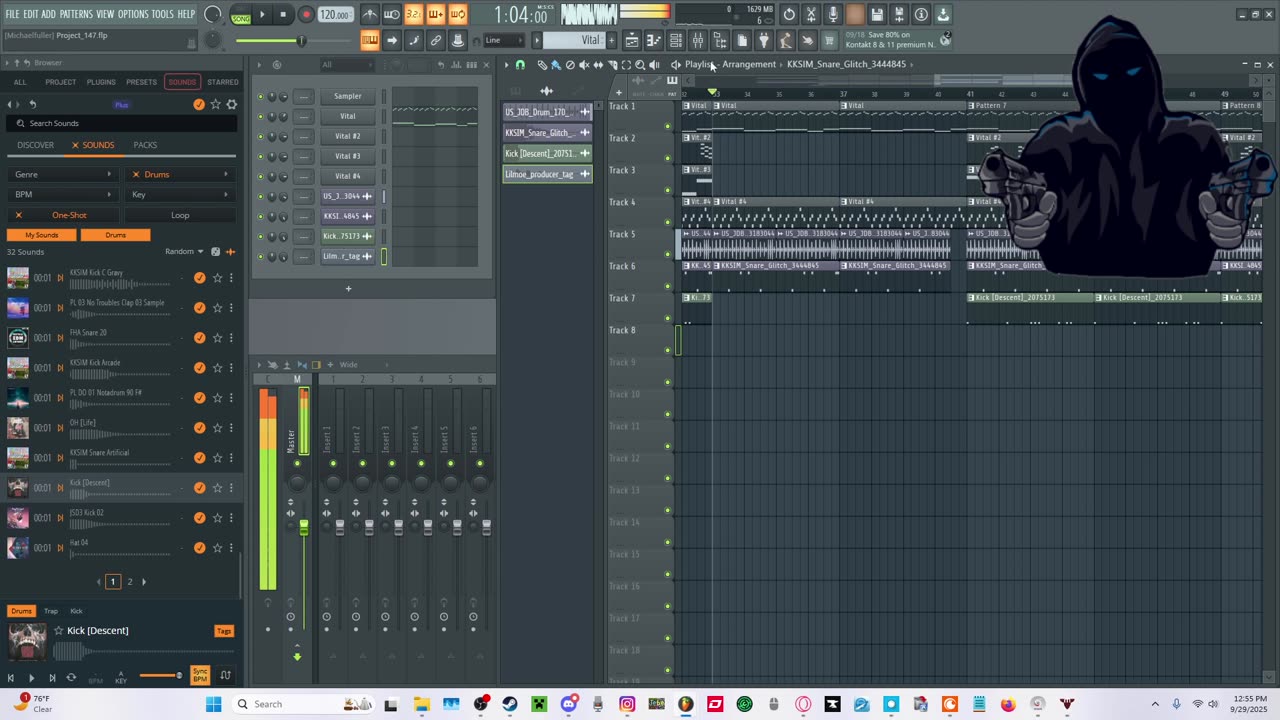
Task: Expand the Drums instrument filter dropdown
Action: tap(180, 175)
